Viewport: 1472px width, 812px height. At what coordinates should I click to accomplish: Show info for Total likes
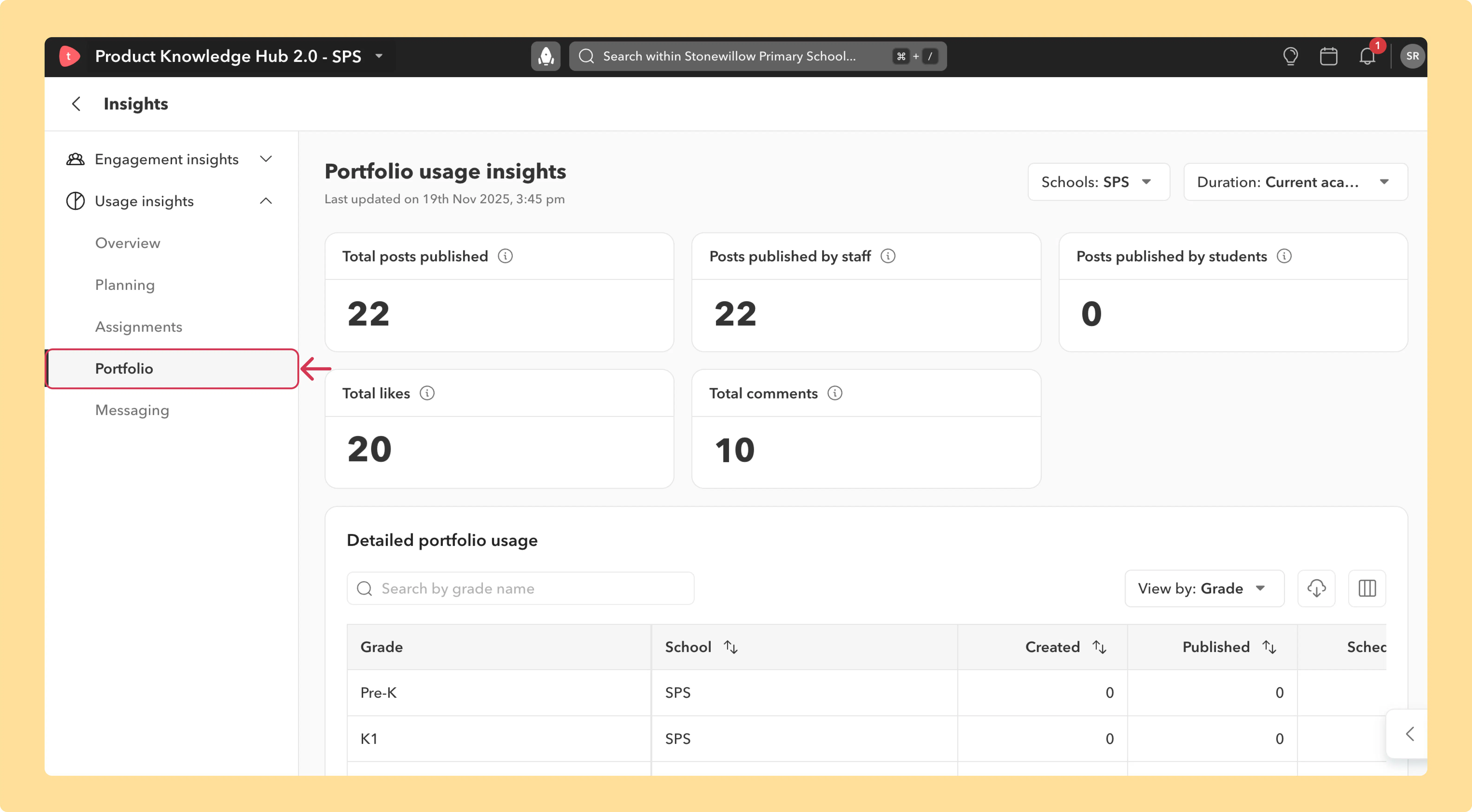click(427, 393)
